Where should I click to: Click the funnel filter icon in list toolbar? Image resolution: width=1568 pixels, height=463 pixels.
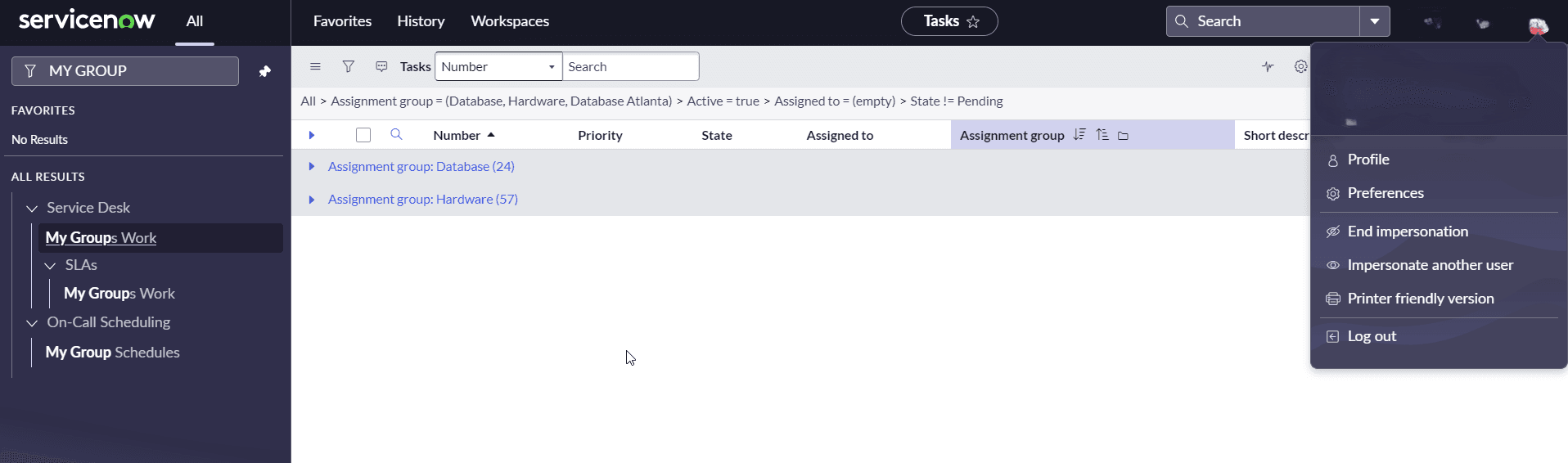[x=349, y=67]
